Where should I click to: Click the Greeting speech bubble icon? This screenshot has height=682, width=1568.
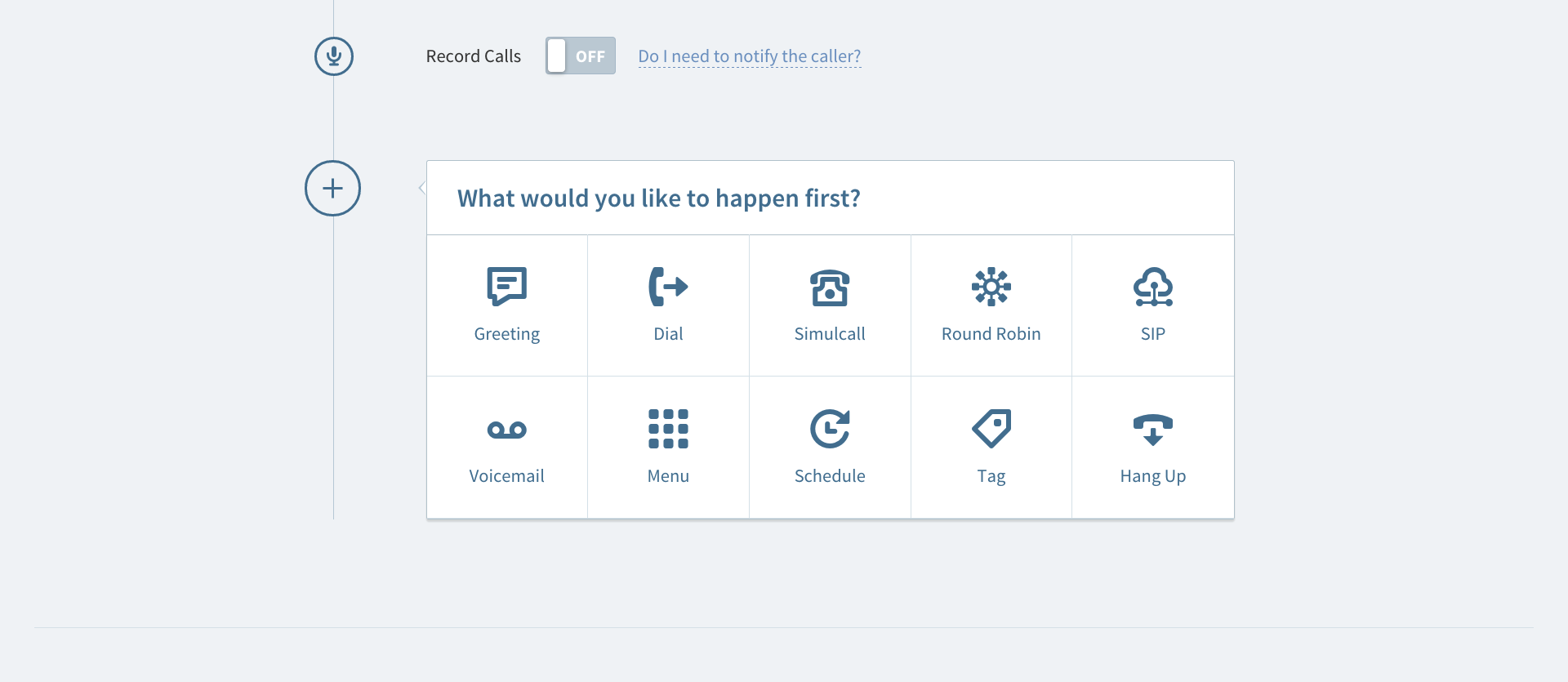click(506, 286)
